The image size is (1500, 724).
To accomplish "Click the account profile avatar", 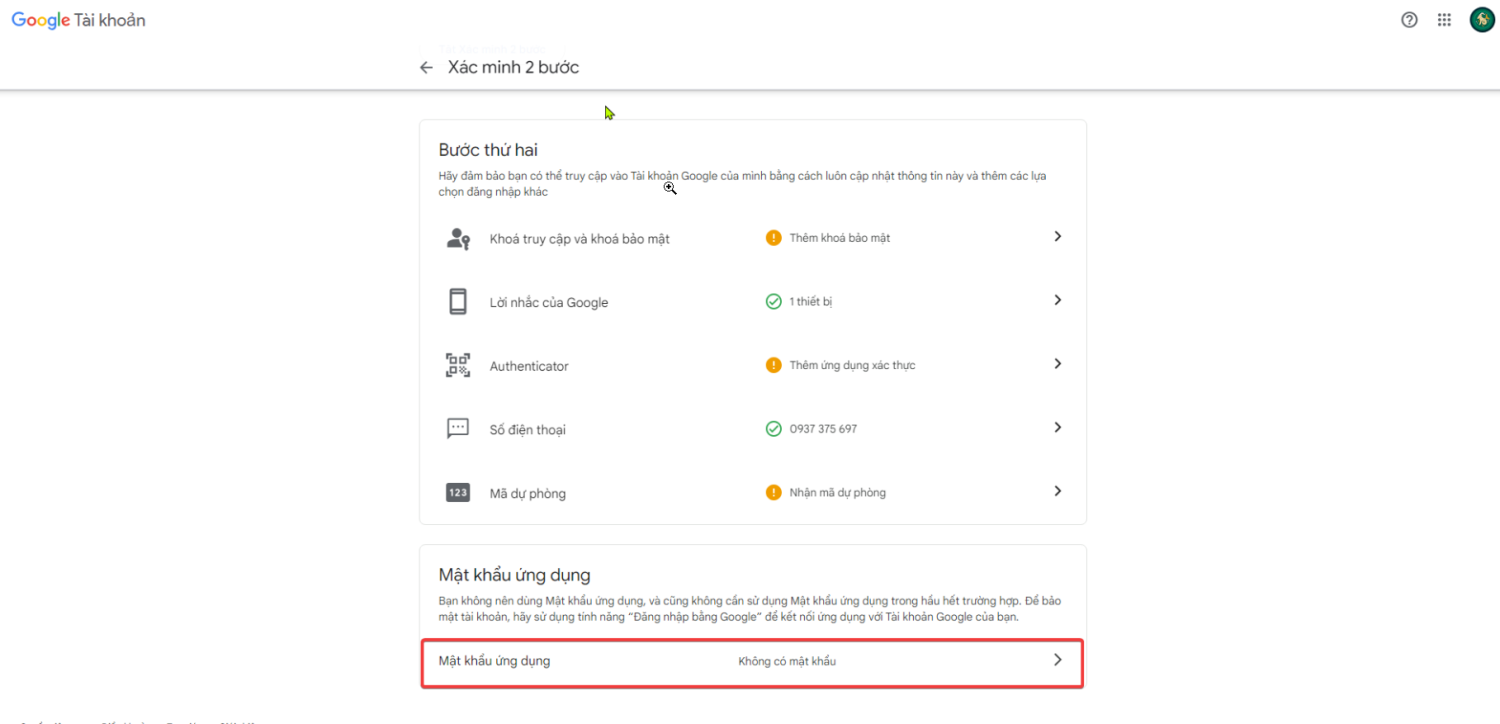I will (x=1481, y=20).
